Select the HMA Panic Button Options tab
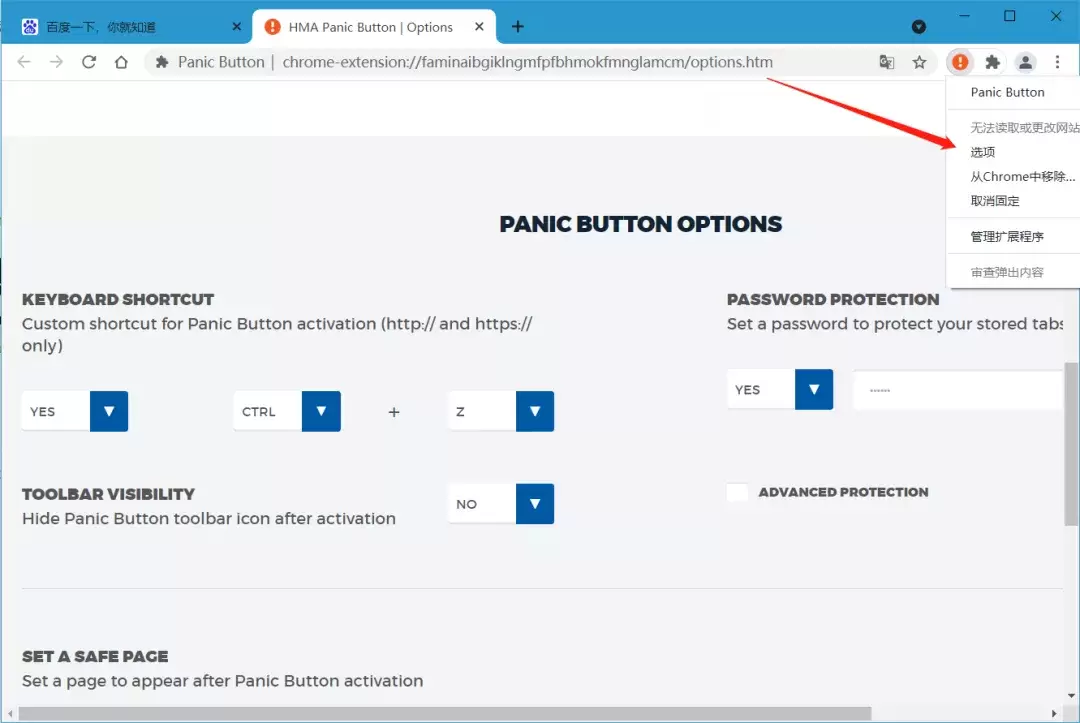Viewport: 1080px width, 723px height. 375,27
